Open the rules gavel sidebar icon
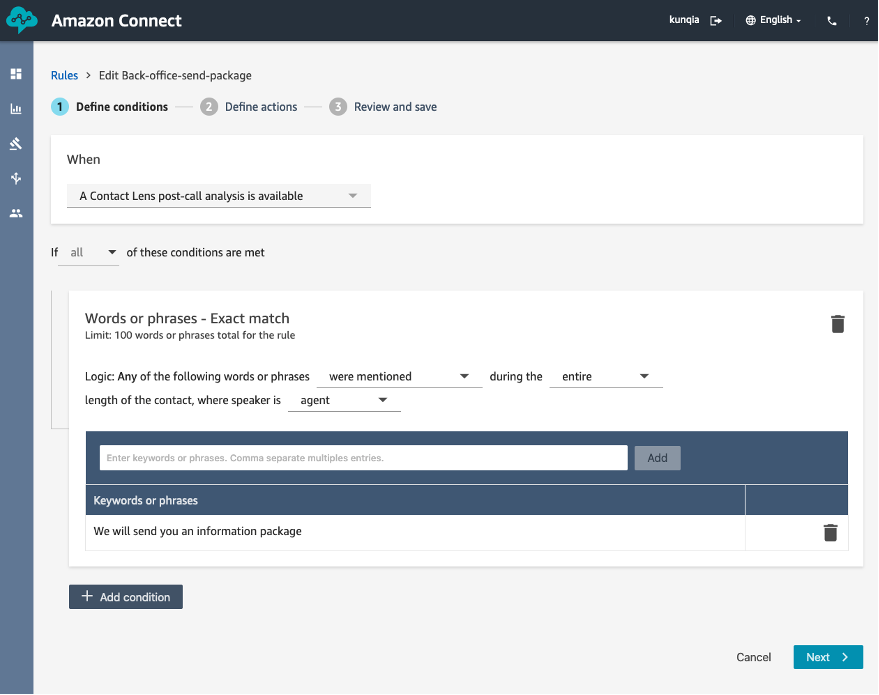Viewport: 879px width, 695px height. pyautogui.click(x=16, y=143)
